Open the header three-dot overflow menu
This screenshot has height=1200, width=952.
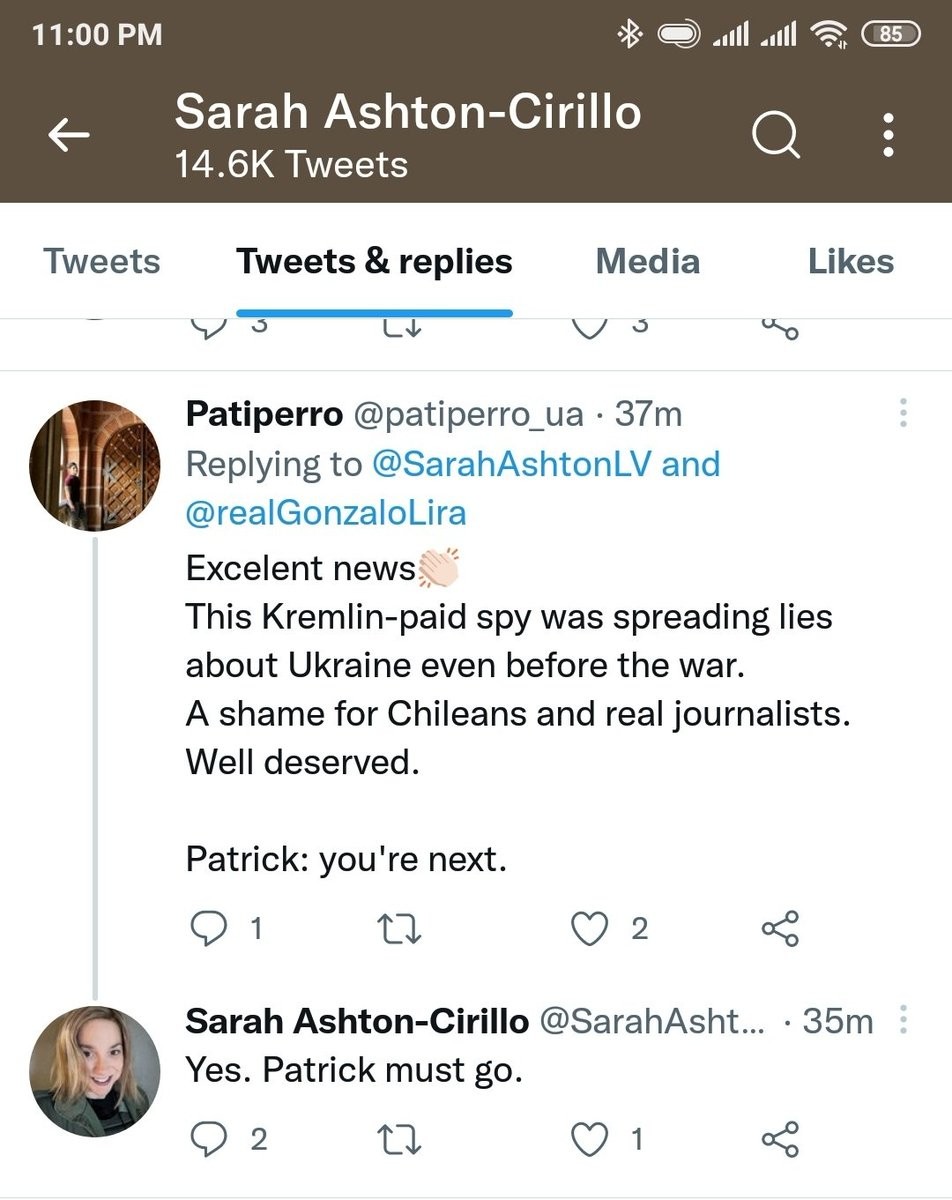coord(887,135)
